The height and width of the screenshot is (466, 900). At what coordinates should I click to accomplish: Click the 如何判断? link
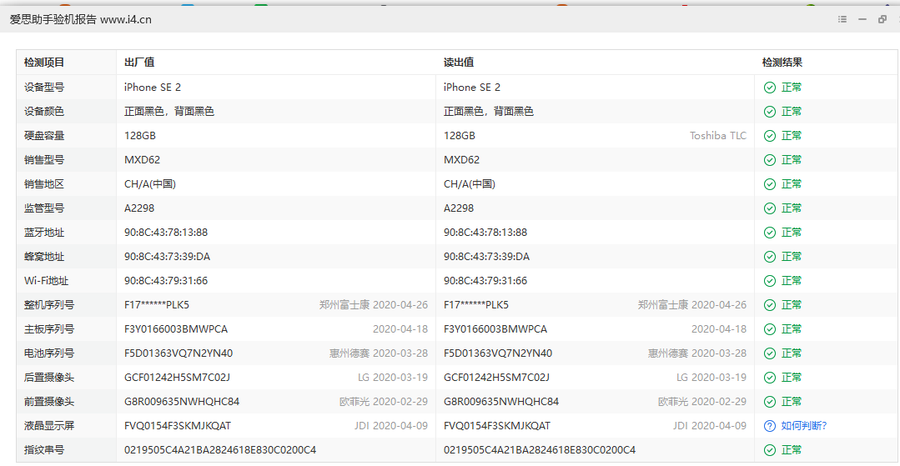click(x=803, y=425)
